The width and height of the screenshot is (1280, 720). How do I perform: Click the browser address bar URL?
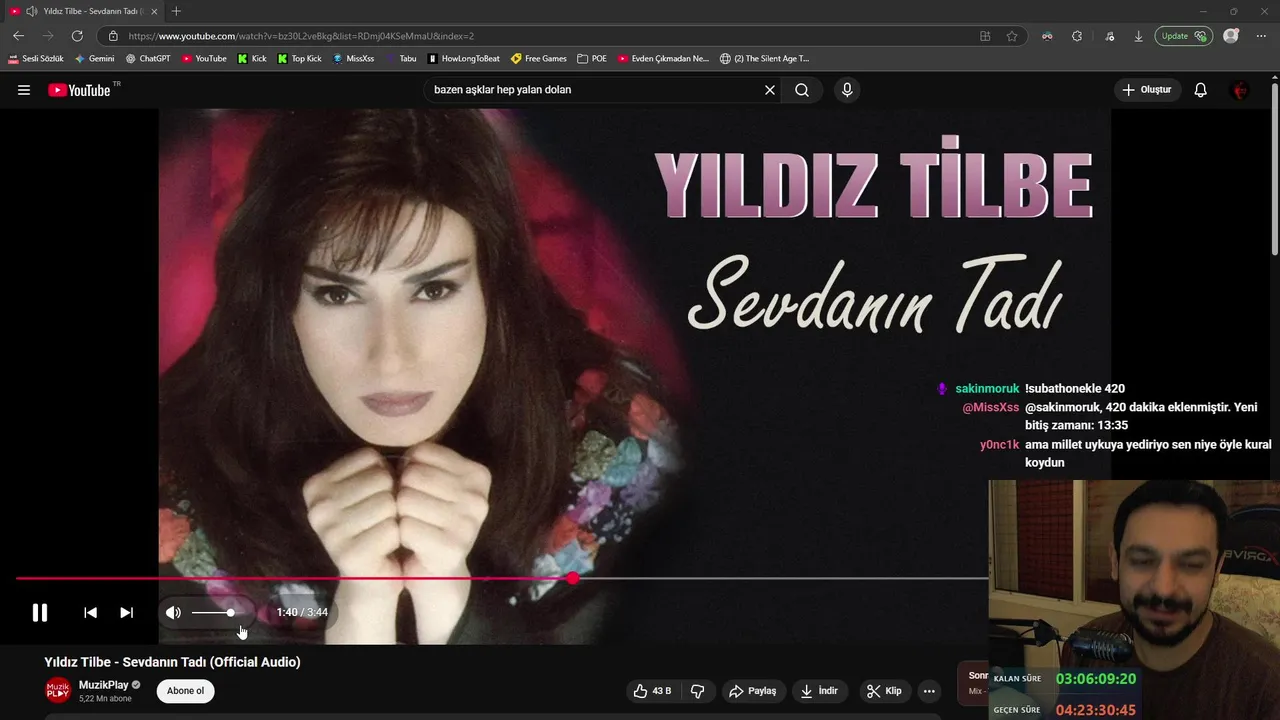[x=301, y=36]
